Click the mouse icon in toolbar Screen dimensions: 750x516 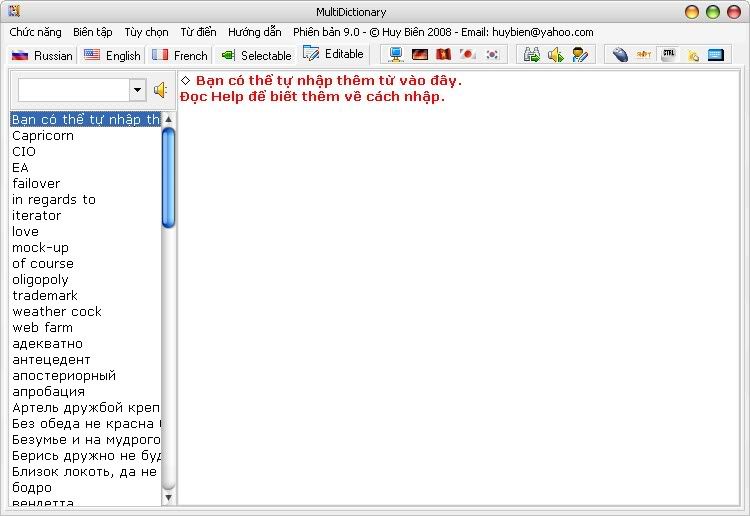[x=620, y=55]
